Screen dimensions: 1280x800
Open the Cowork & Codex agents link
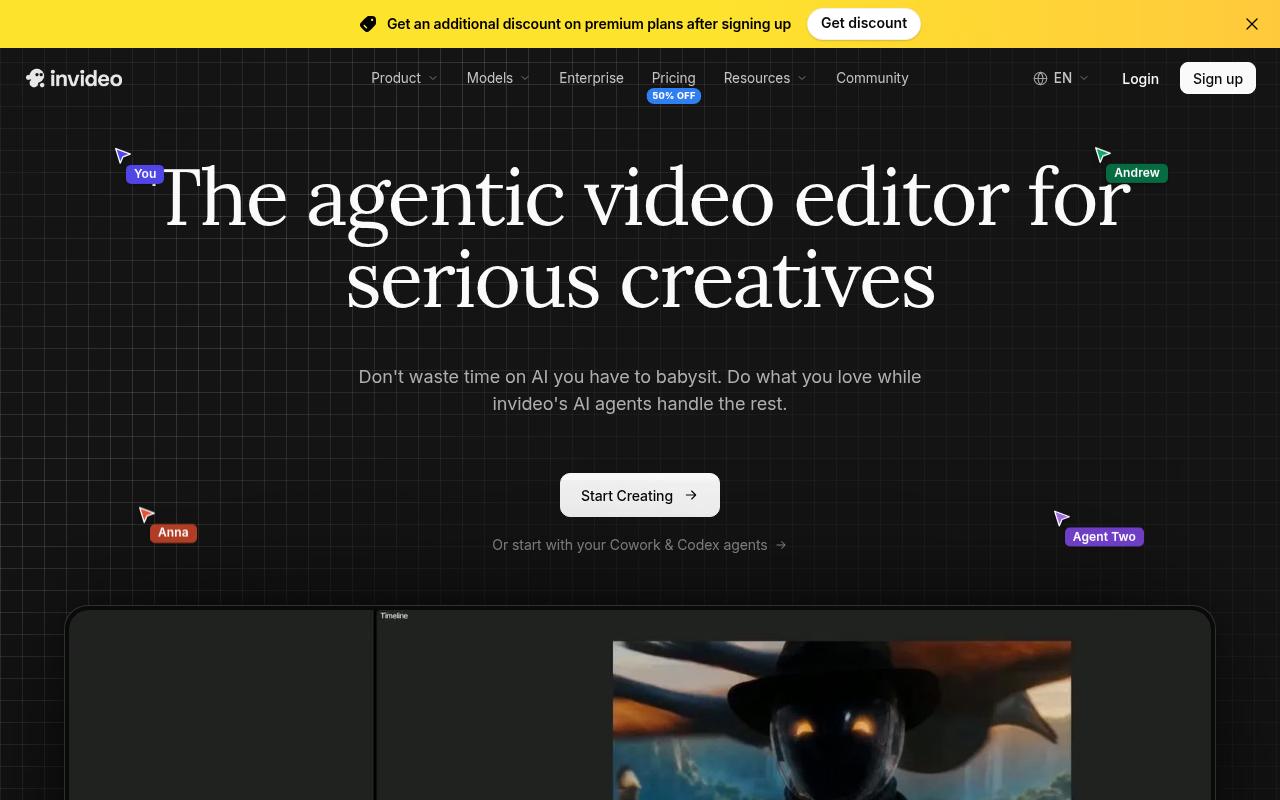point(639,545)
